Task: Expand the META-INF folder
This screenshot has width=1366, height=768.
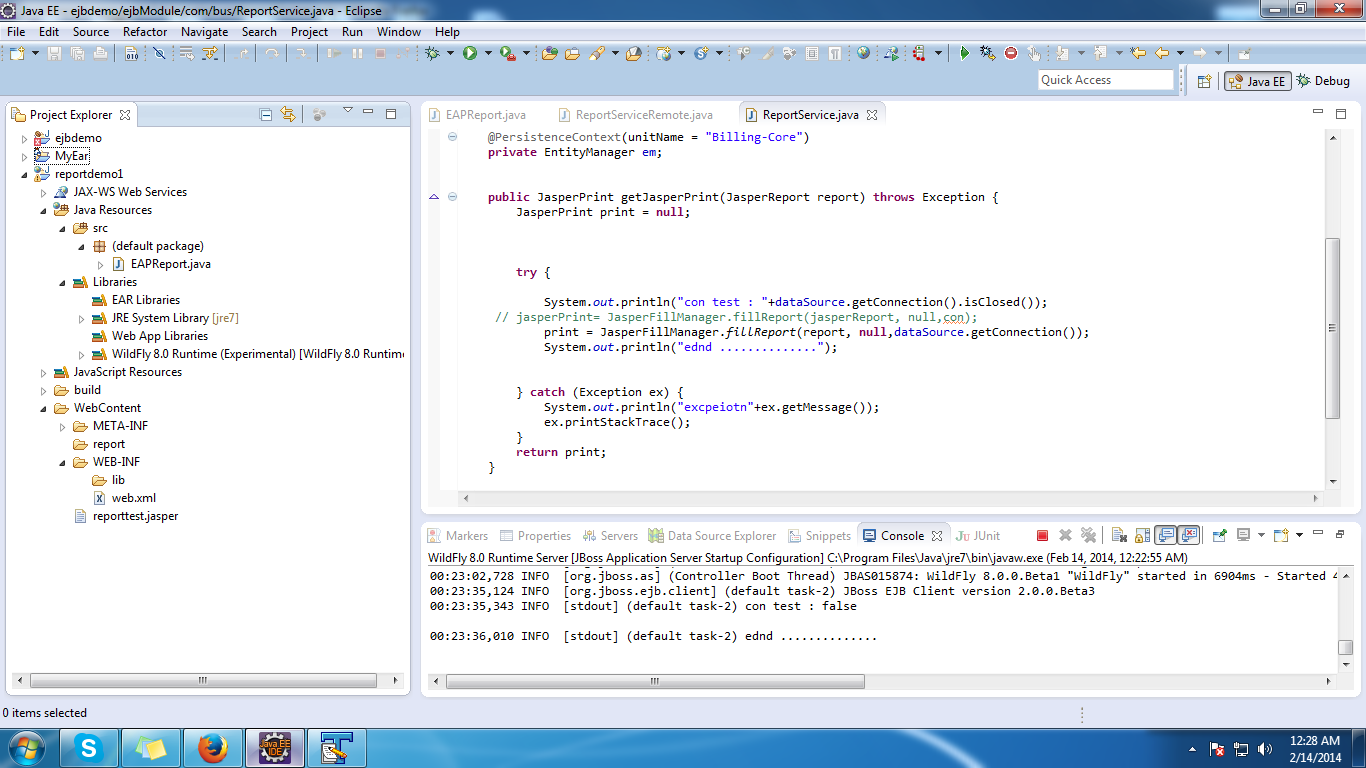Action: coord(63,426)
